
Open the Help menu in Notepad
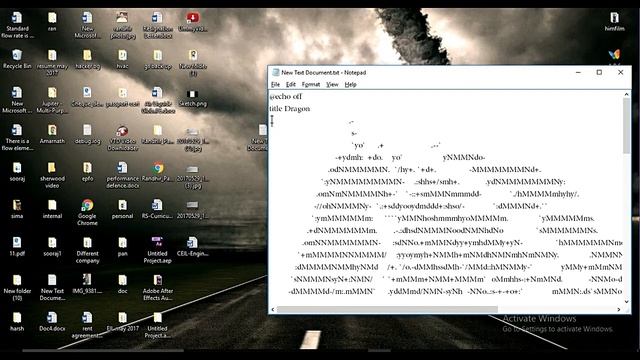351,84
